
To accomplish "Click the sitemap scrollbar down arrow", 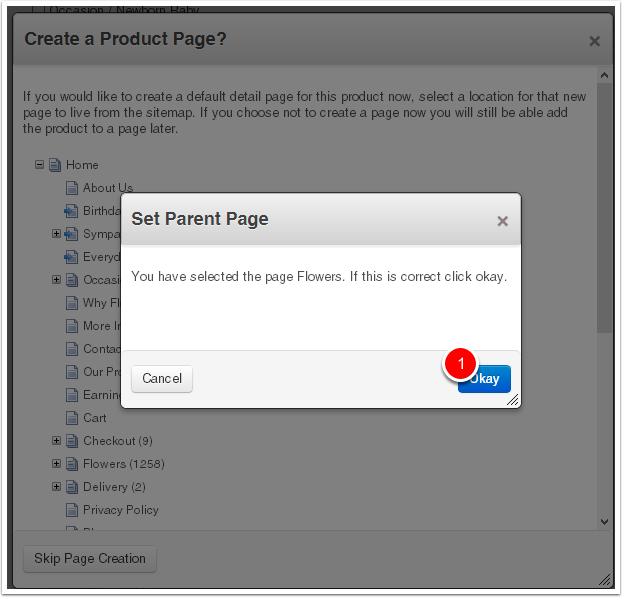I will click(x=604, y=521).
